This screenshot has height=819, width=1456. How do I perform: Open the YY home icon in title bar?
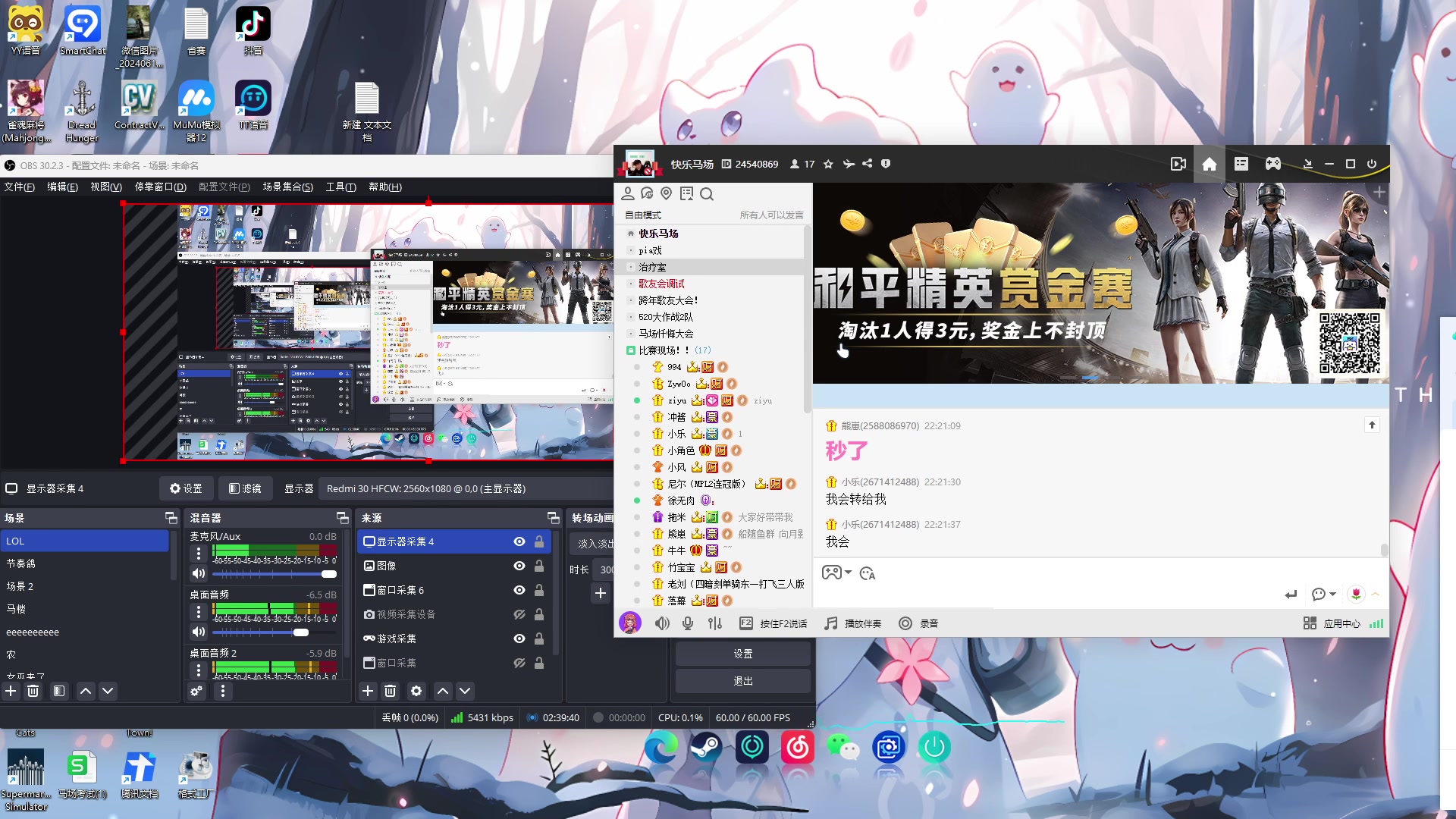click(x=1209, y=164)
